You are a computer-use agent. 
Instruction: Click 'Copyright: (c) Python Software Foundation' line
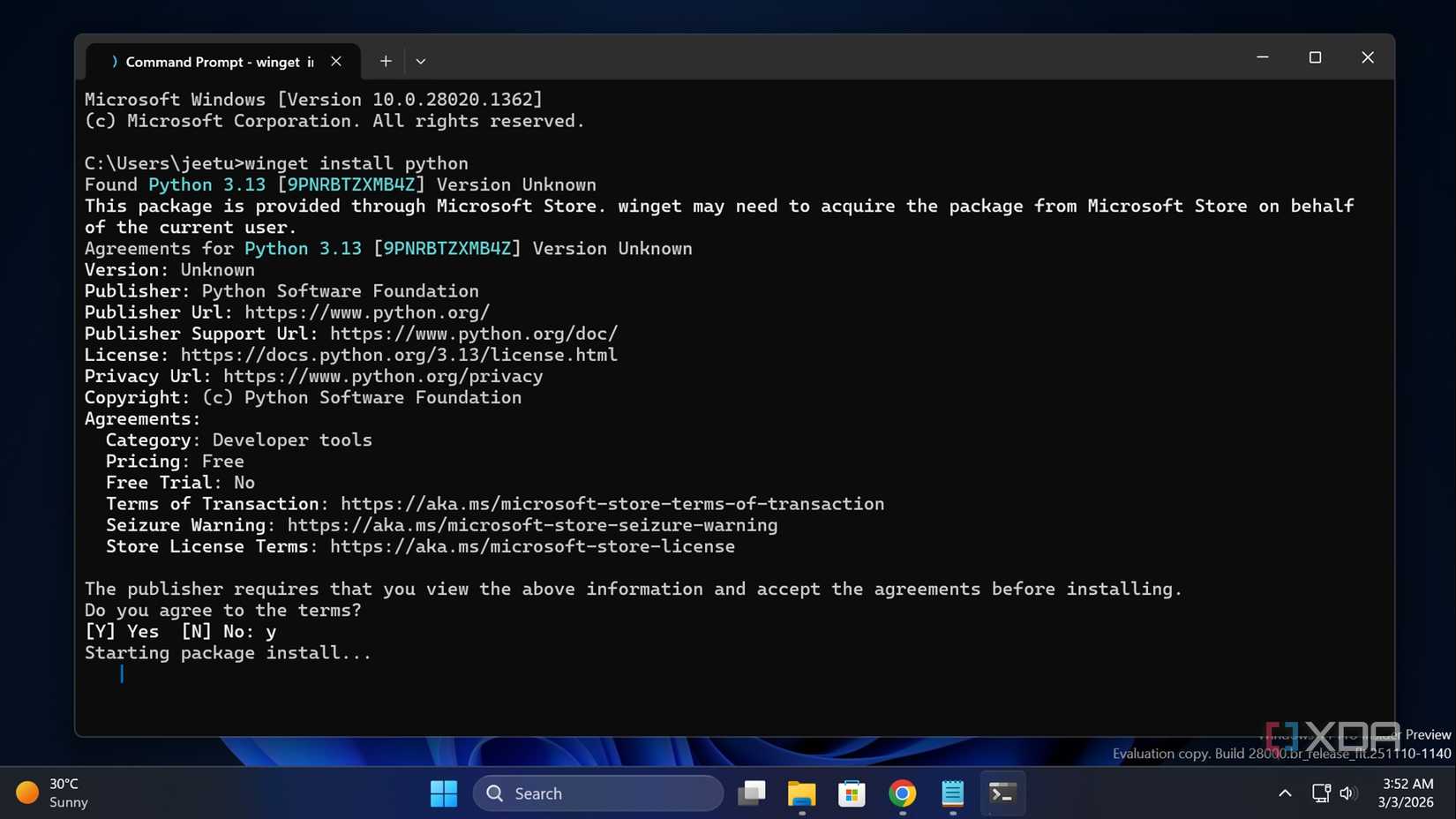303,398
